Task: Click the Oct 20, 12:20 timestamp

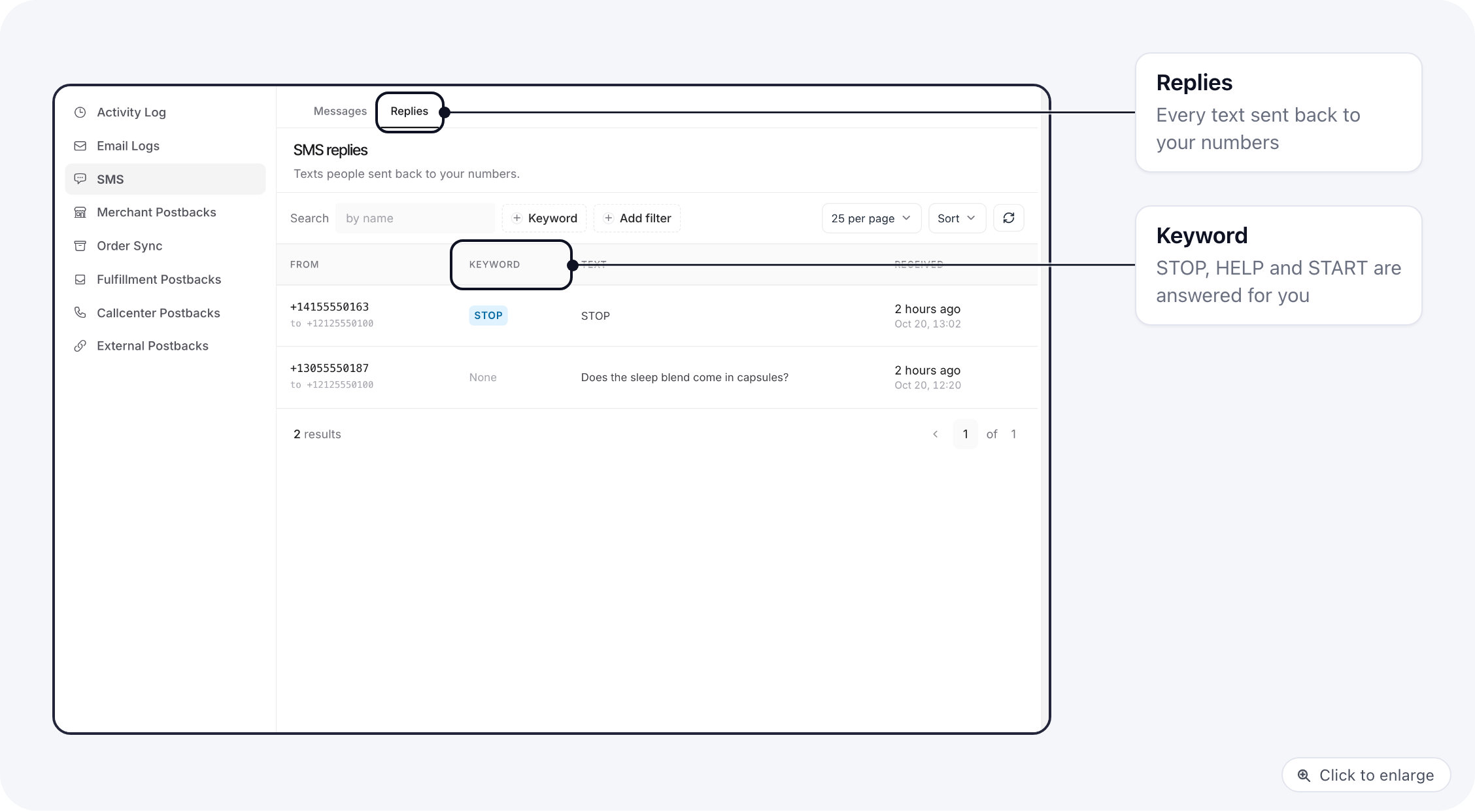Action: (928, 386)
